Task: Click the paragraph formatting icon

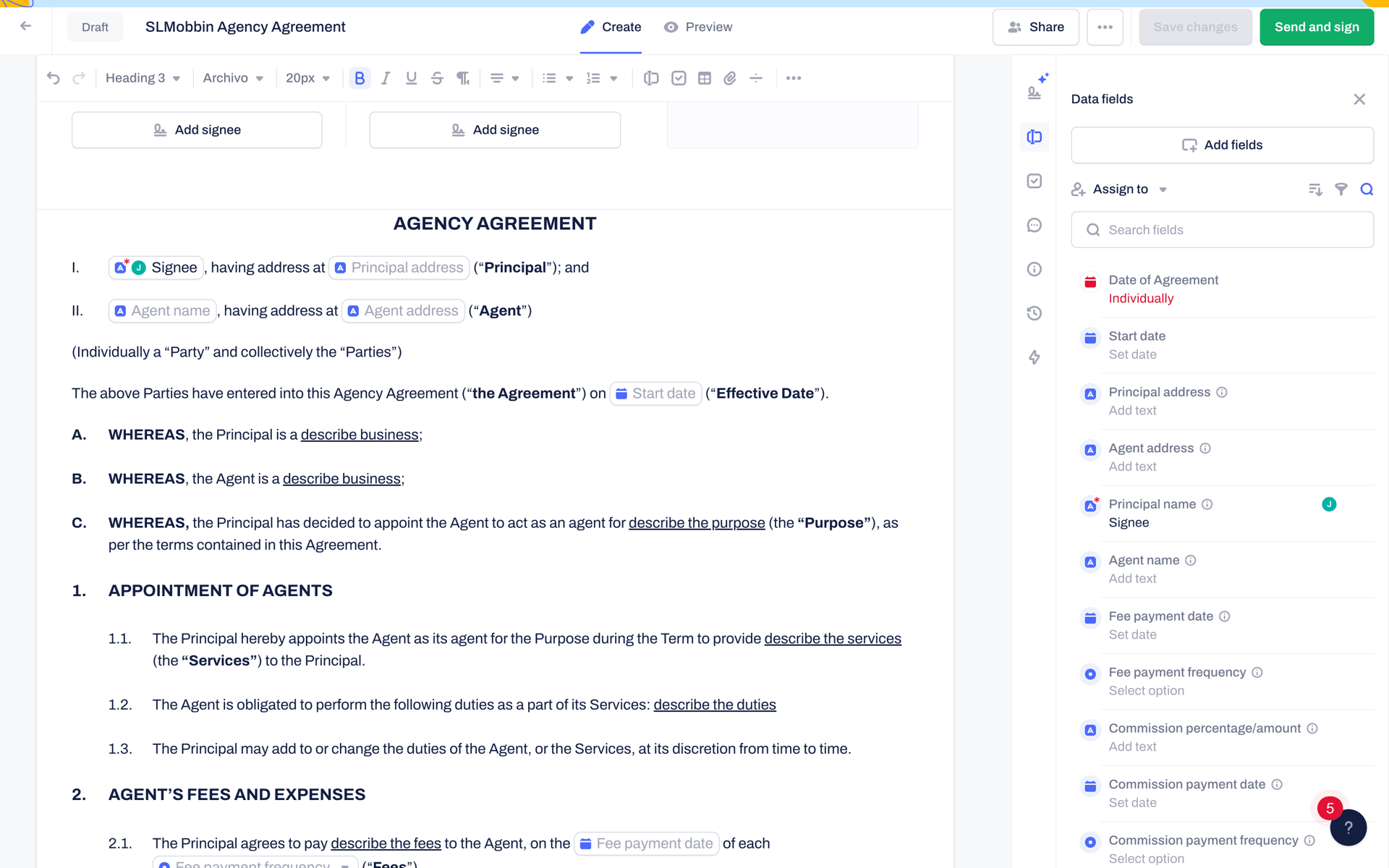Action: point(463,78)
